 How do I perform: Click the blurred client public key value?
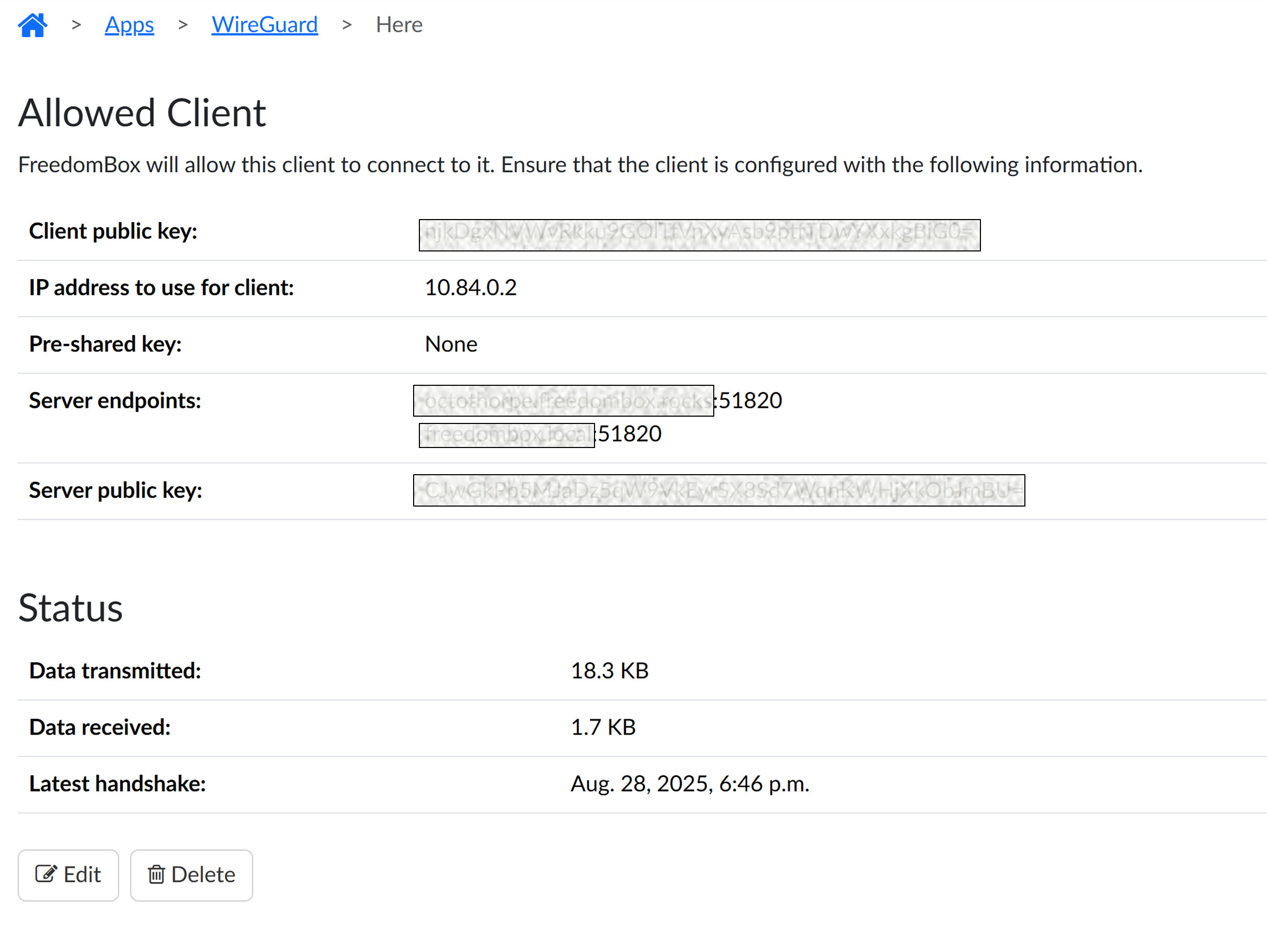pos(699,235)
